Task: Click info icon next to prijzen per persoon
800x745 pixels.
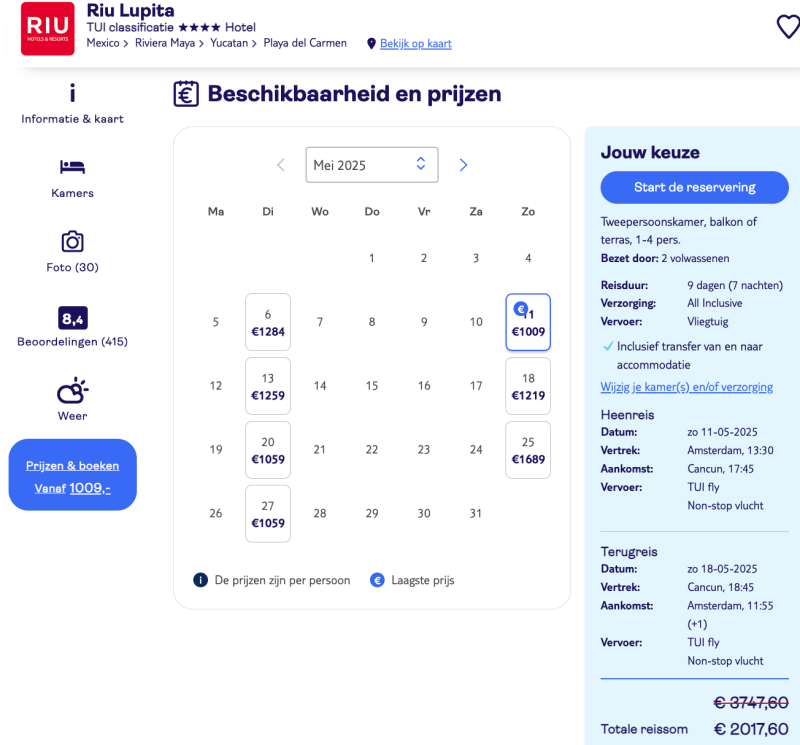Action: (x=201, y=580)
